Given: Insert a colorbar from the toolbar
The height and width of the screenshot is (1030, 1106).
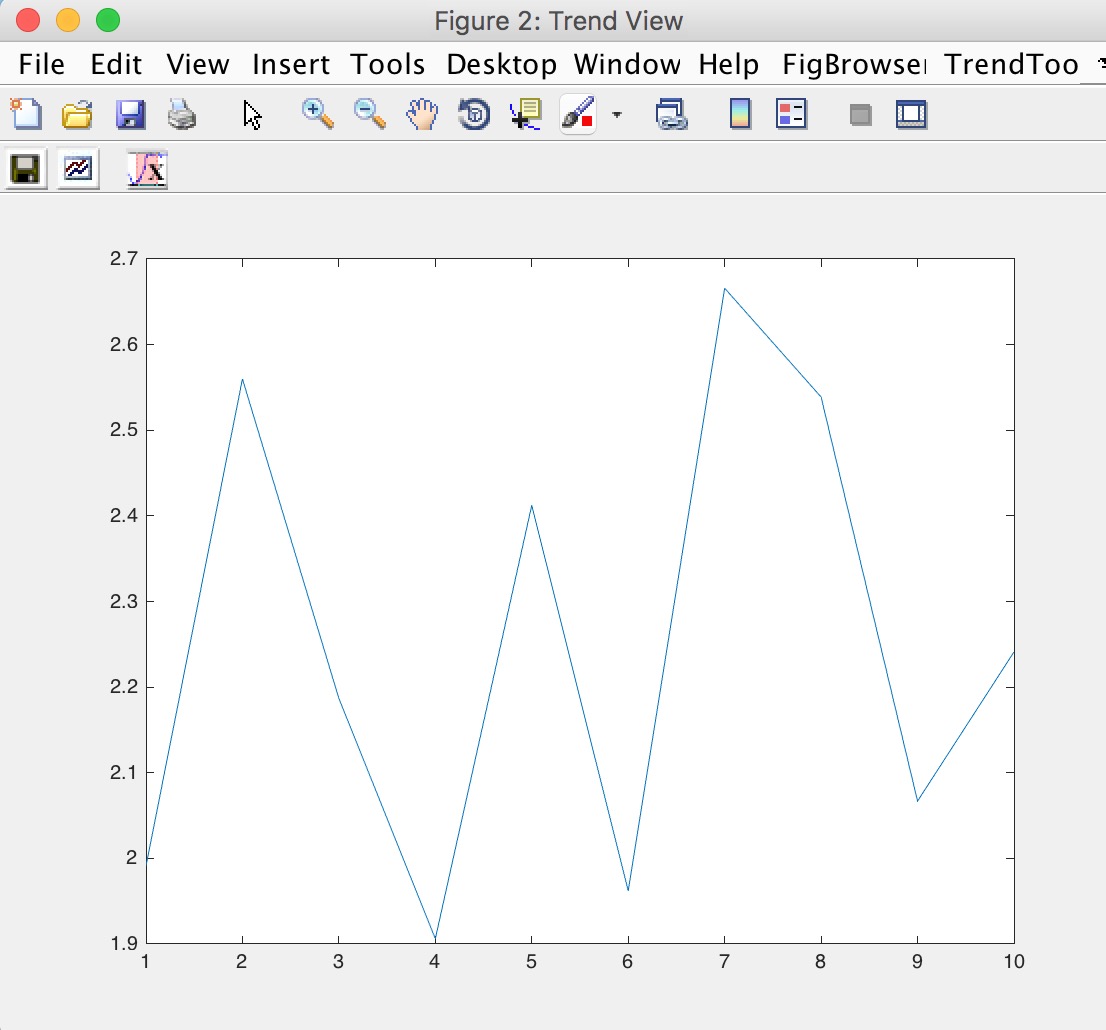Looking at the screenshot, I should pyautogui.click(x=740, y=114).
